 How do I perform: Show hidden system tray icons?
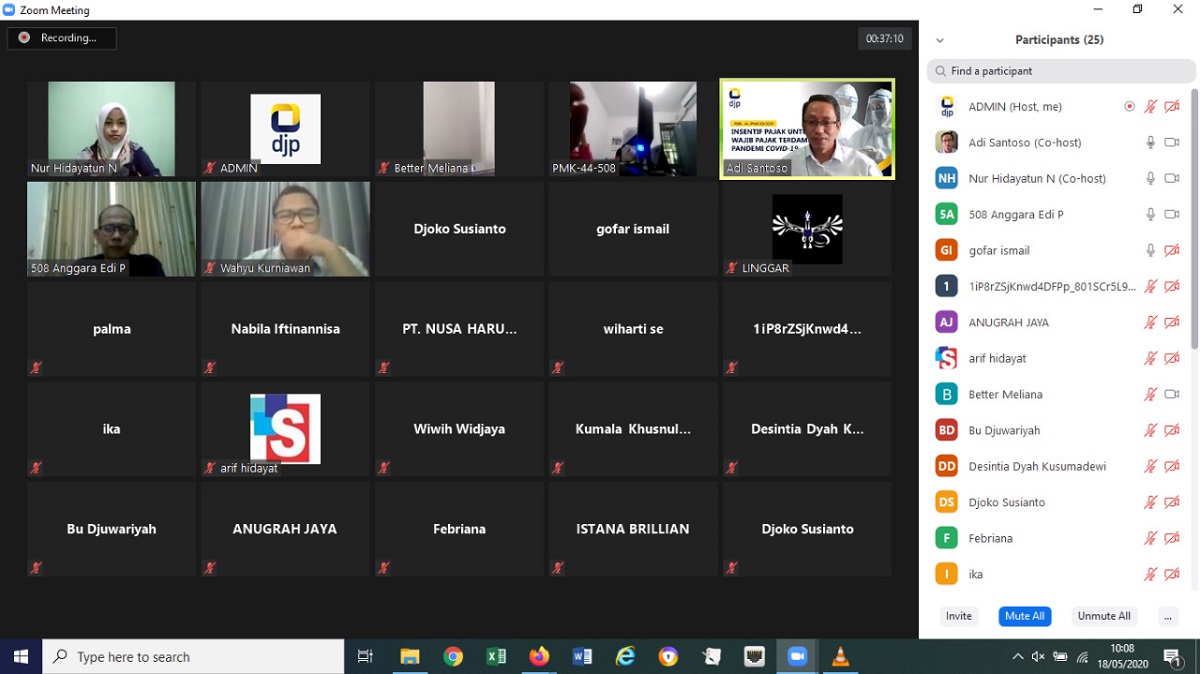(1017, 657)
